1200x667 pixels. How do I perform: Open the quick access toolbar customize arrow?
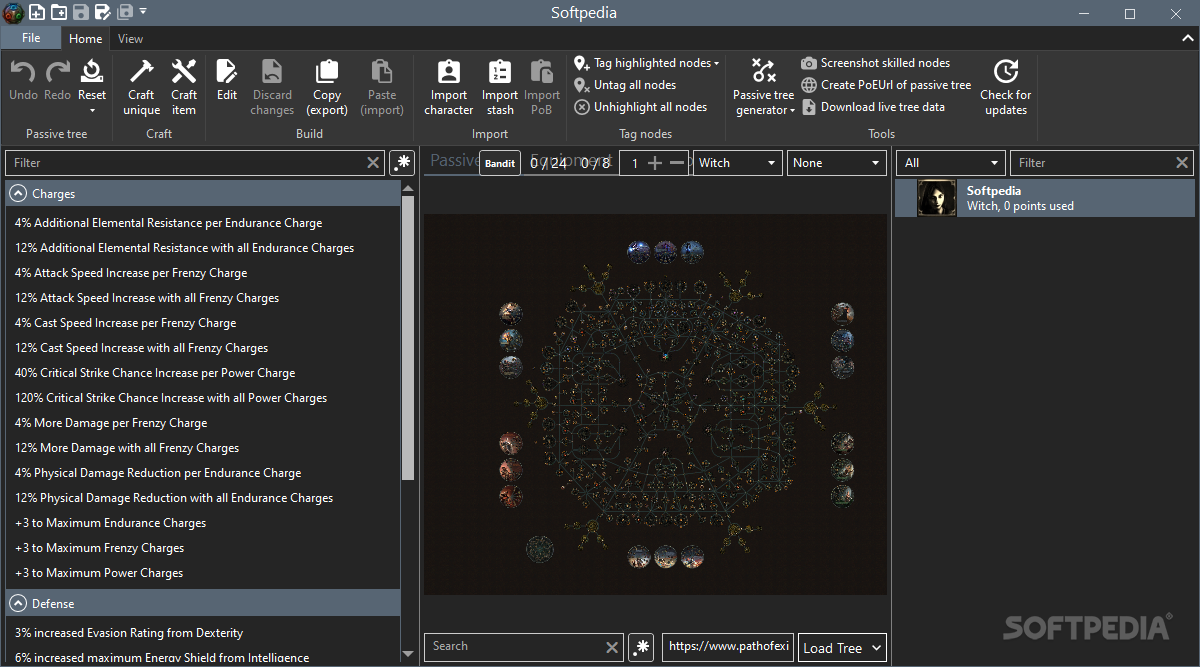pos(143,12)
